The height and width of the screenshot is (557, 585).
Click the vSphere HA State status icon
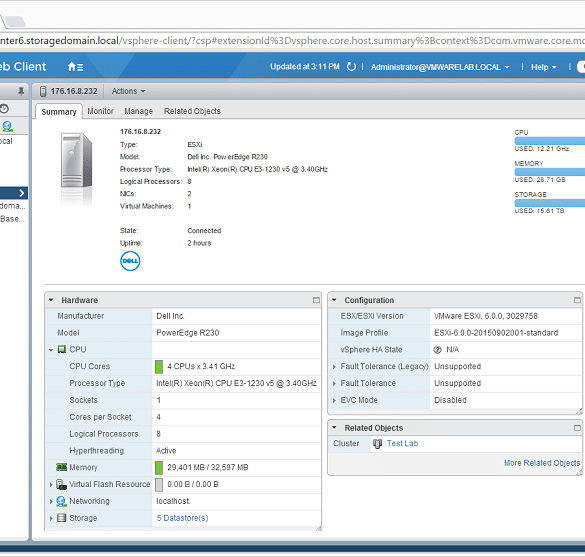tap(437, 350)
